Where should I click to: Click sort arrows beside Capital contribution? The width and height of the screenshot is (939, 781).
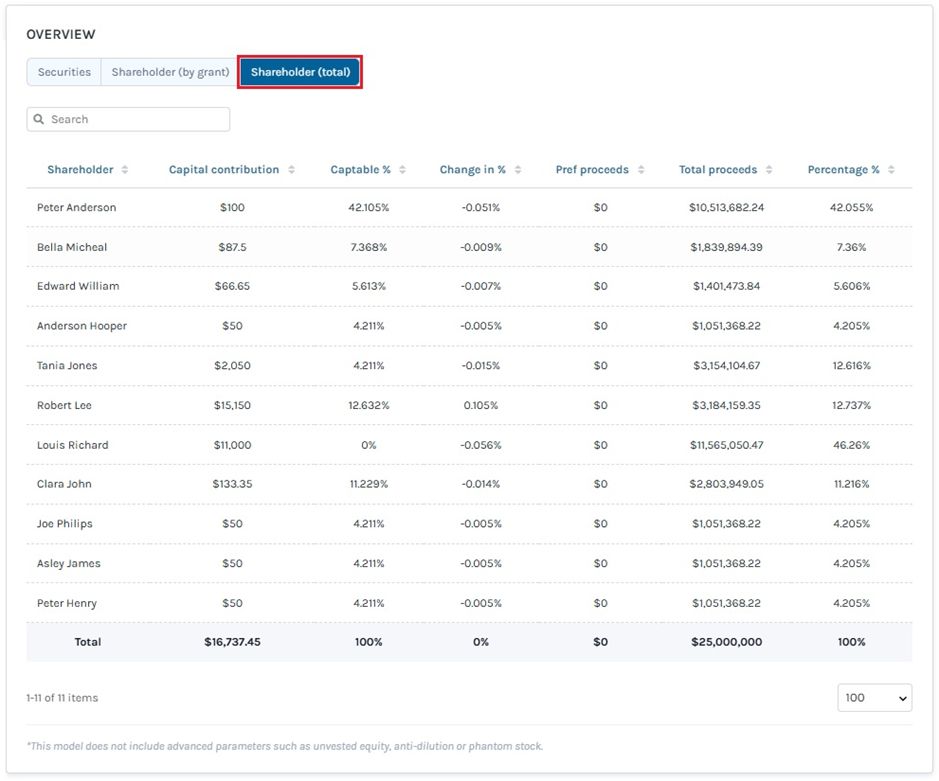point(291,170)
